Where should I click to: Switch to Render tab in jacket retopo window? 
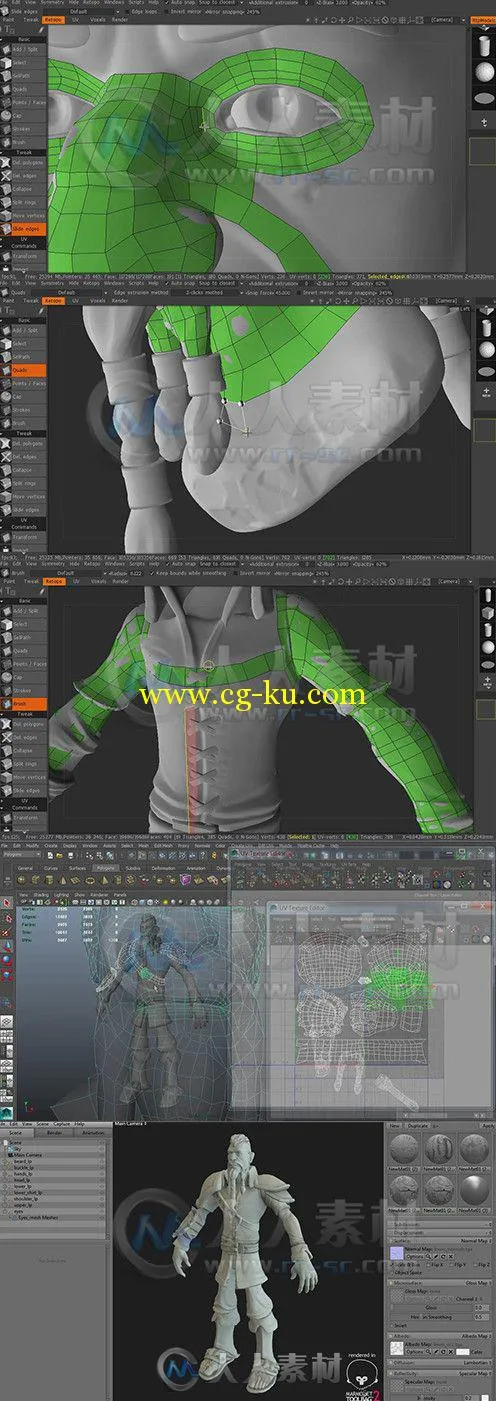pos(119,581)
